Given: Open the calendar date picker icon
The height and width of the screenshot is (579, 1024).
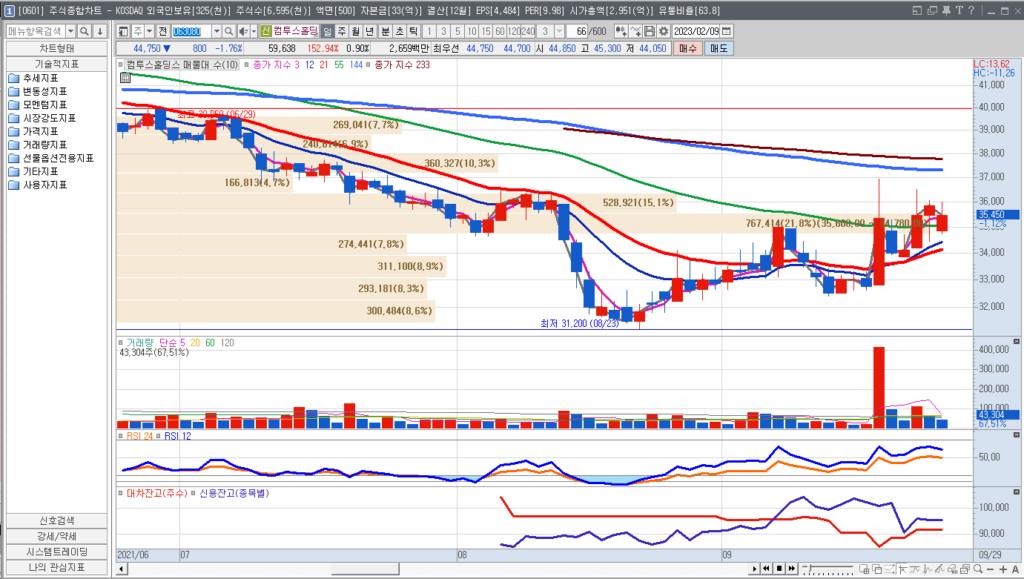Looking at the screenshot, I should point(726,31).
